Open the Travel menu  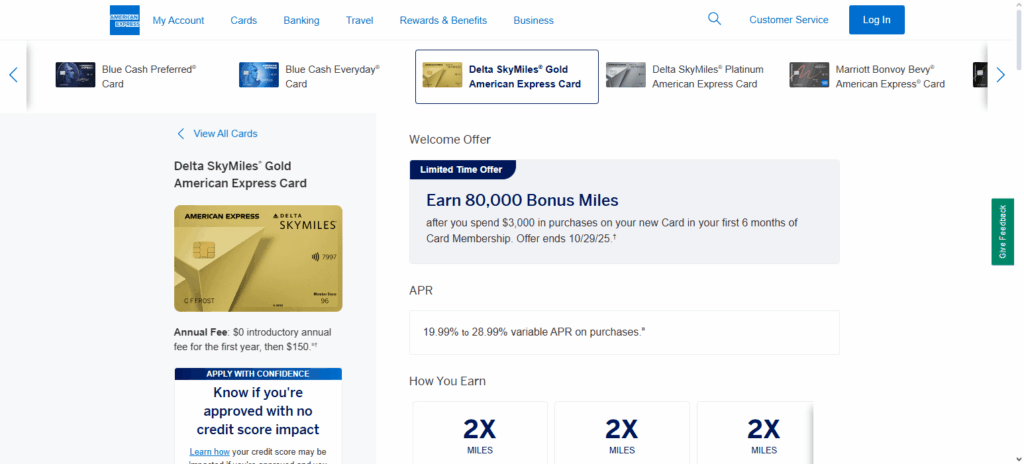[359, 20]
